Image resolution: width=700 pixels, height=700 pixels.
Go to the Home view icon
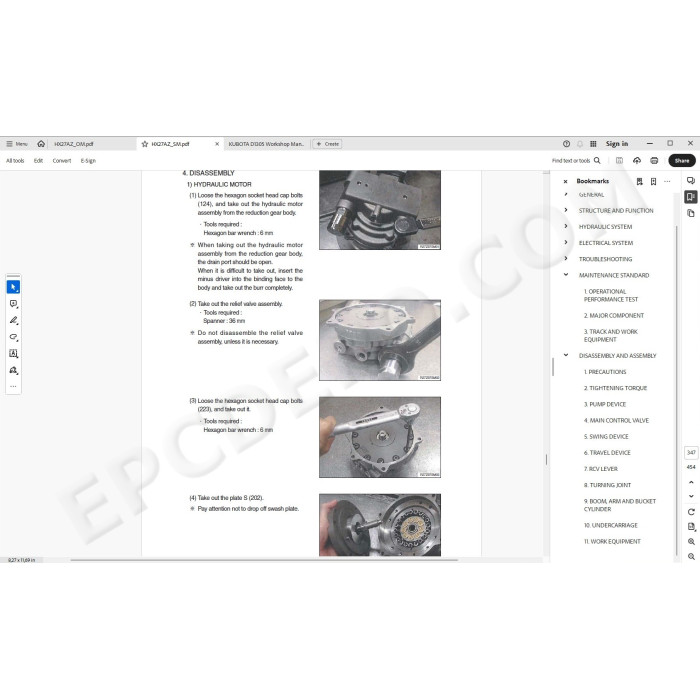[41, 144]
